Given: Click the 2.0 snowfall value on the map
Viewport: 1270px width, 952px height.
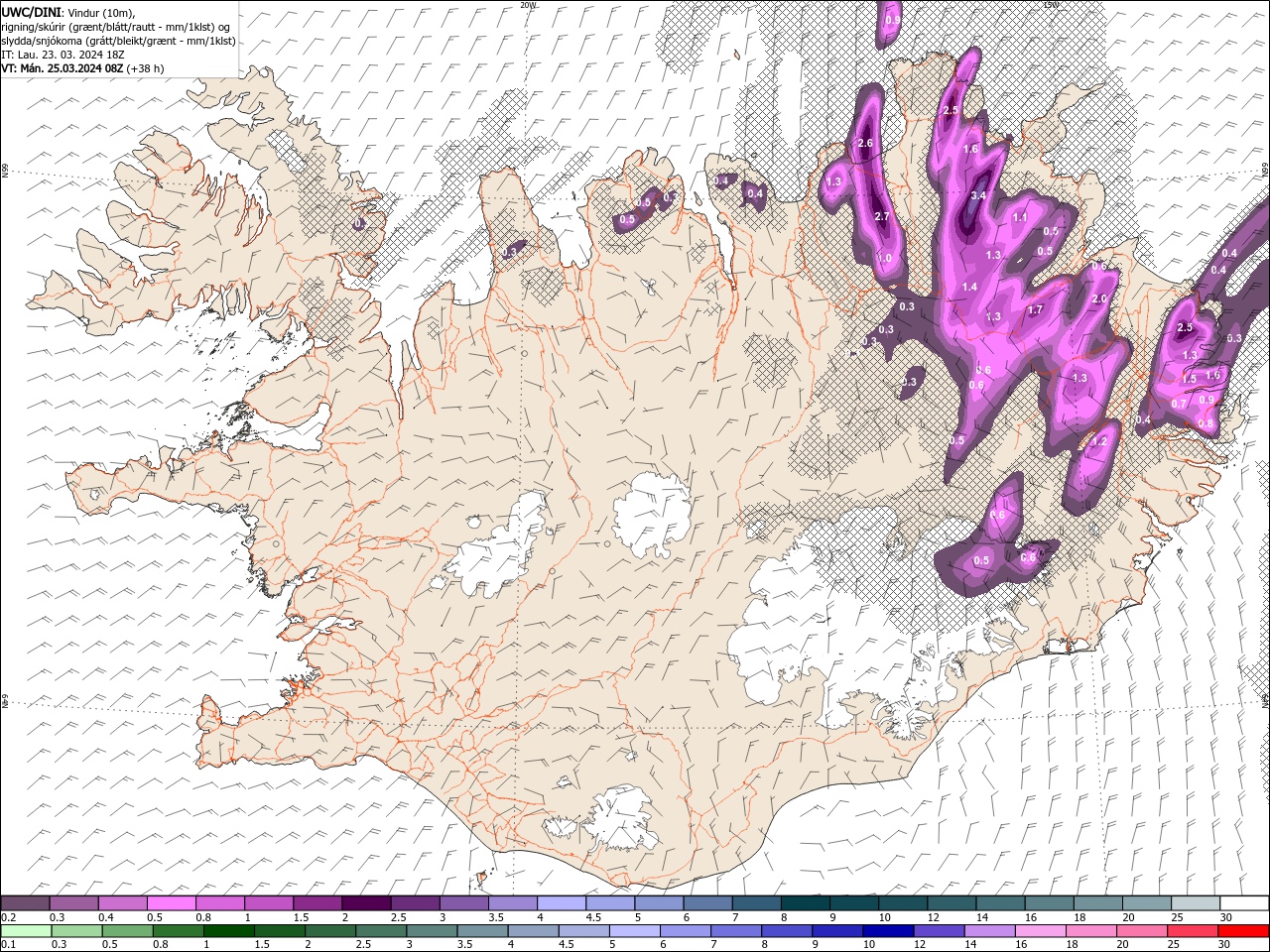Looking at the screenshot, I should (1098, 299).
